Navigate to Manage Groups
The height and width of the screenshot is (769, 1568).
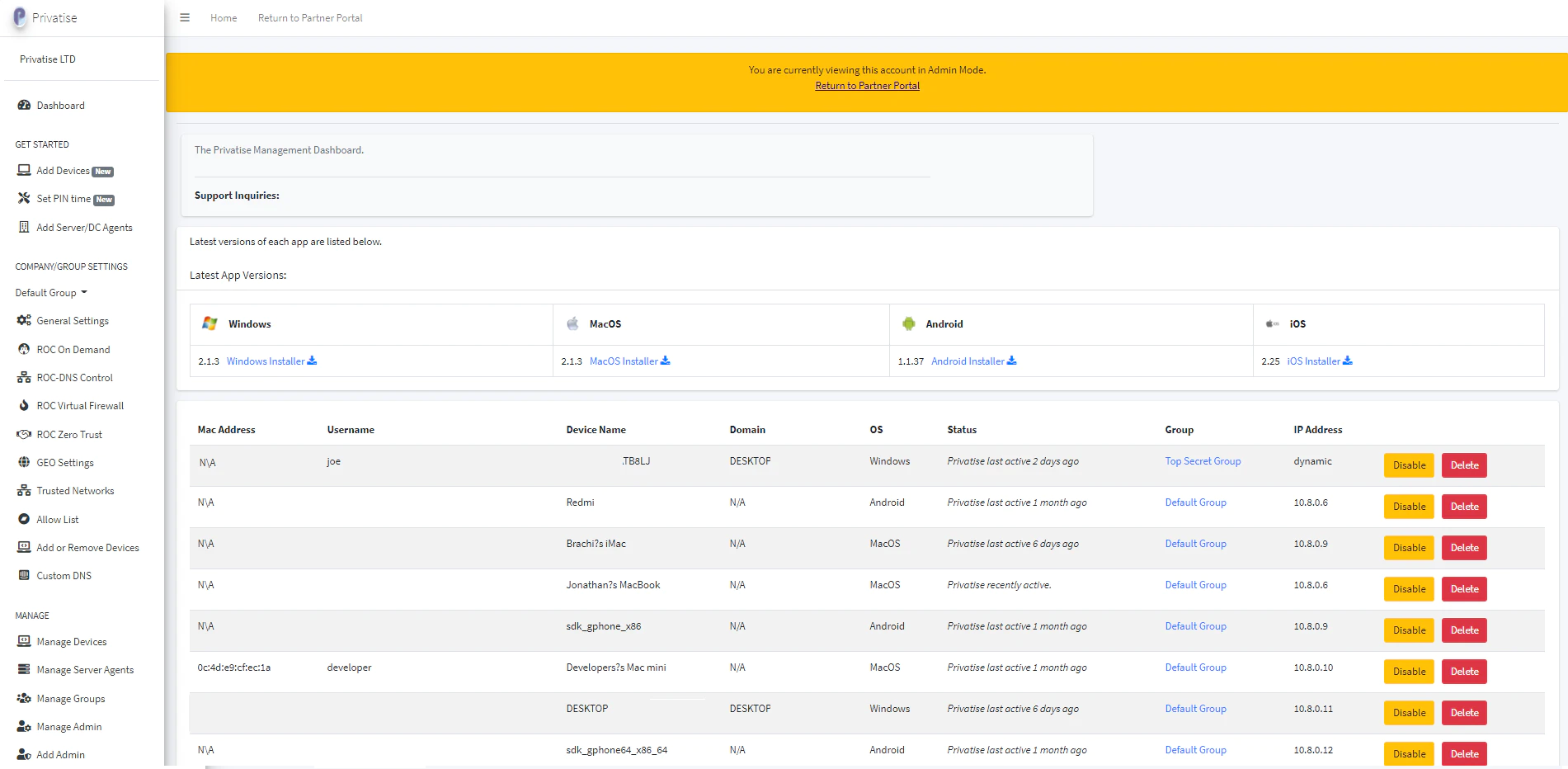(x=71, y=699)
